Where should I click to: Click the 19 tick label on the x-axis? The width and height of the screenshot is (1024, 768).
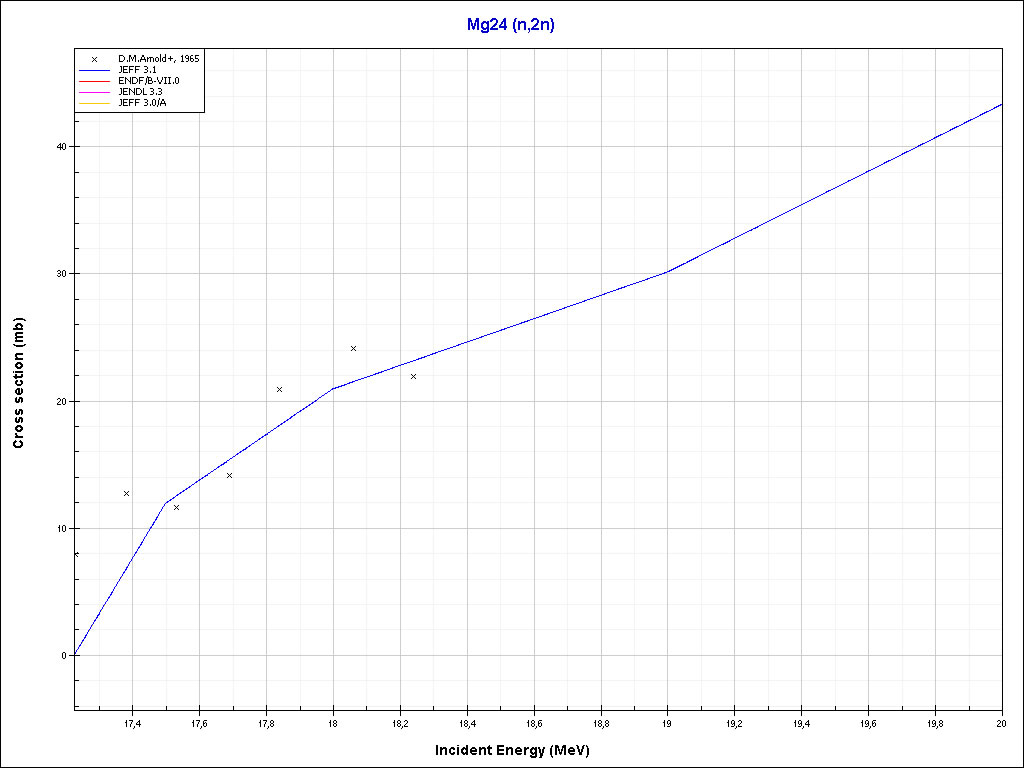click(x=668, y=723)
